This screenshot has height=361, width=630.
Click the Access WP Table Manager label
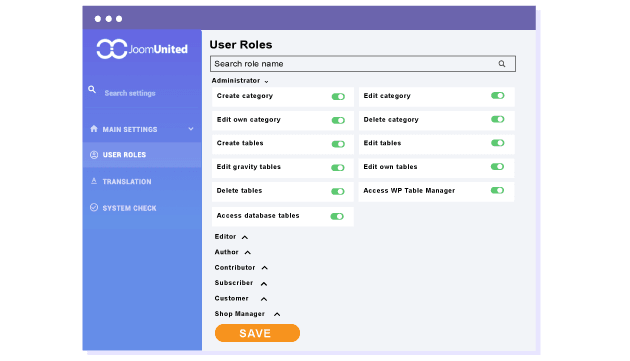coord(409,191)
